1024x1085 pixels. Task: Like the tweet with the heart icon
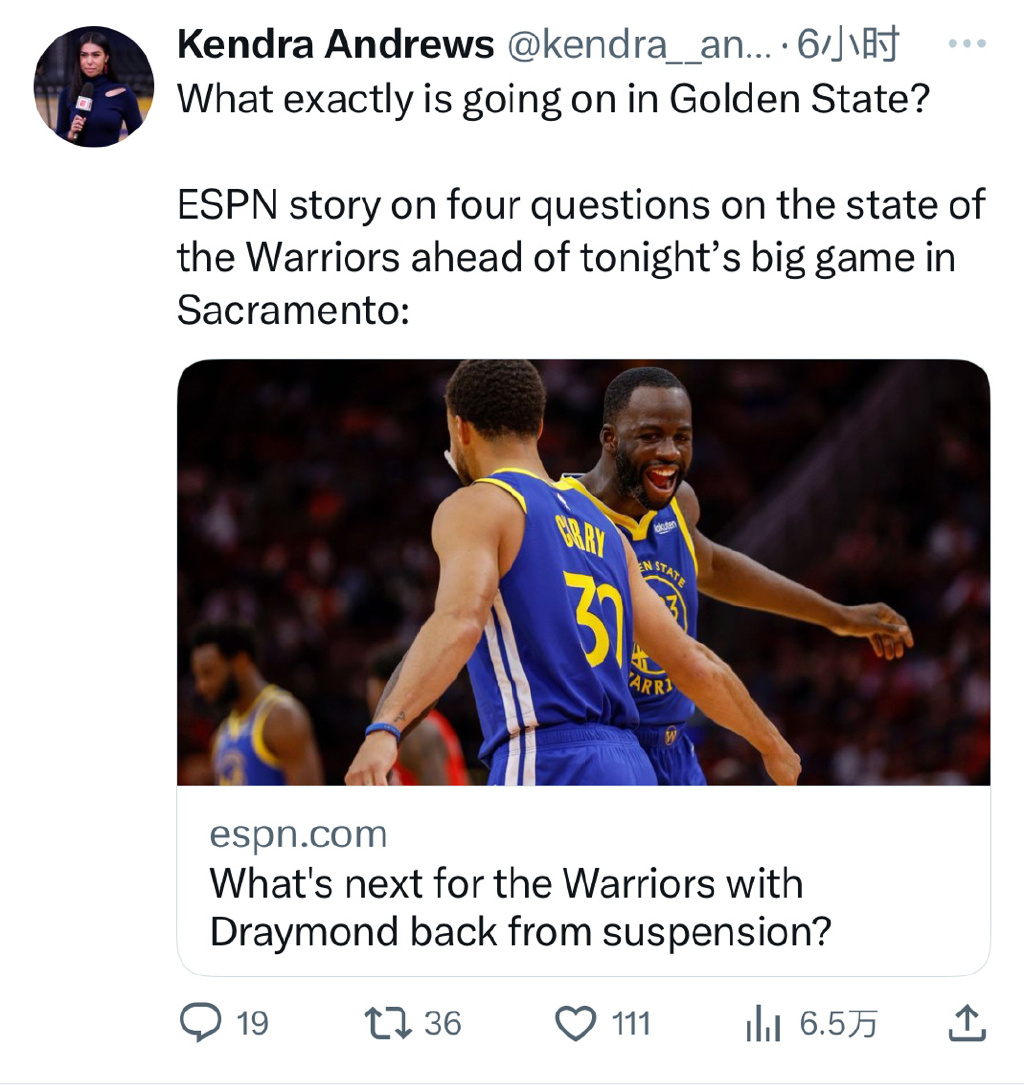point(576,1023)
